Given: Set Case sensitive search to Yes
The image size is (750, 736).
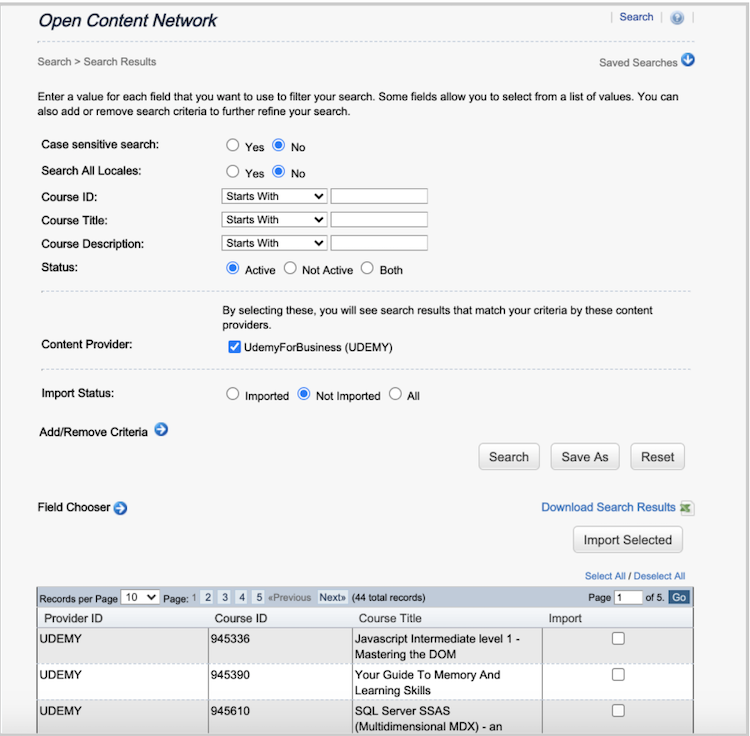Looking at the screenshot, I should (x=233, y=146).
